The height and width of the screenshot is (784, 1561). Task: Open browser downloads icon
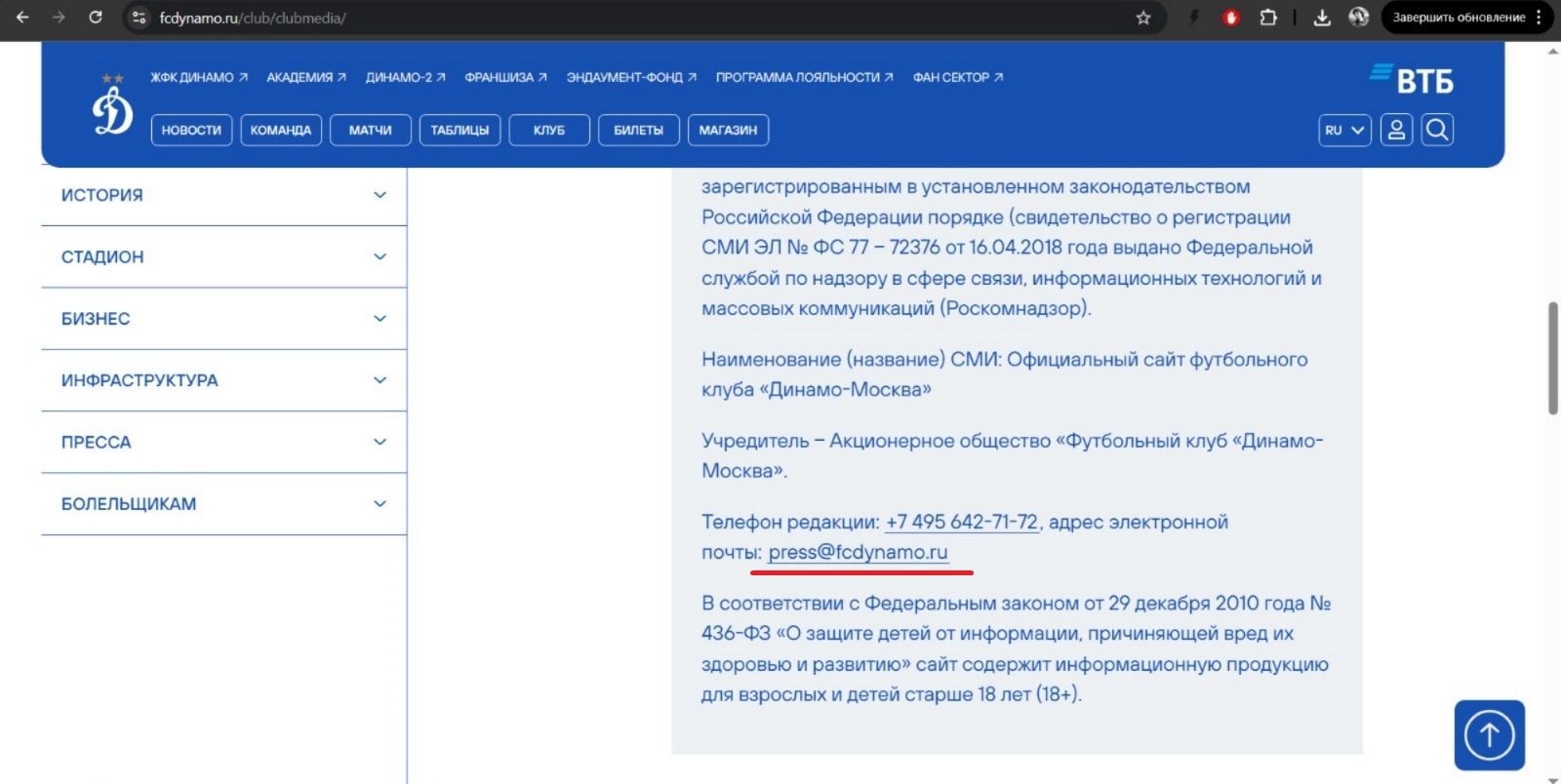tap(1322, 18)
